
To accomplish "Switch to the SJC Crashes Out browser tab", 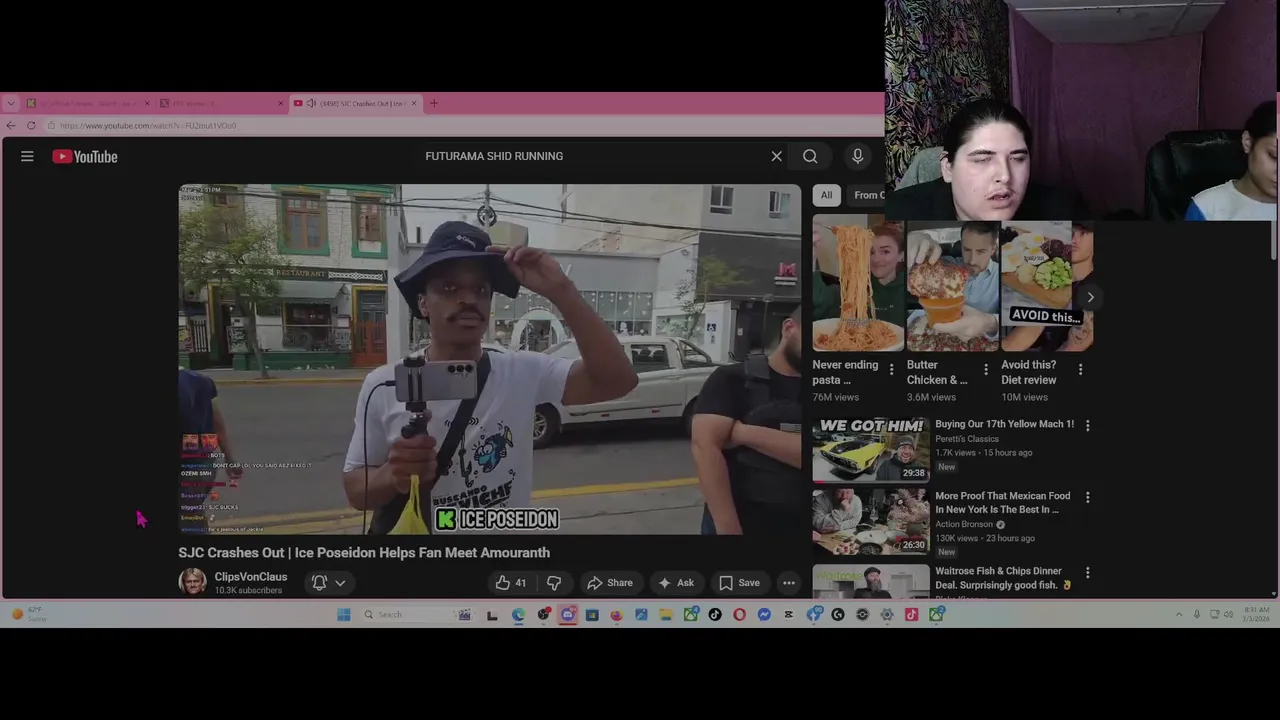I will click(x=355, y=103).
